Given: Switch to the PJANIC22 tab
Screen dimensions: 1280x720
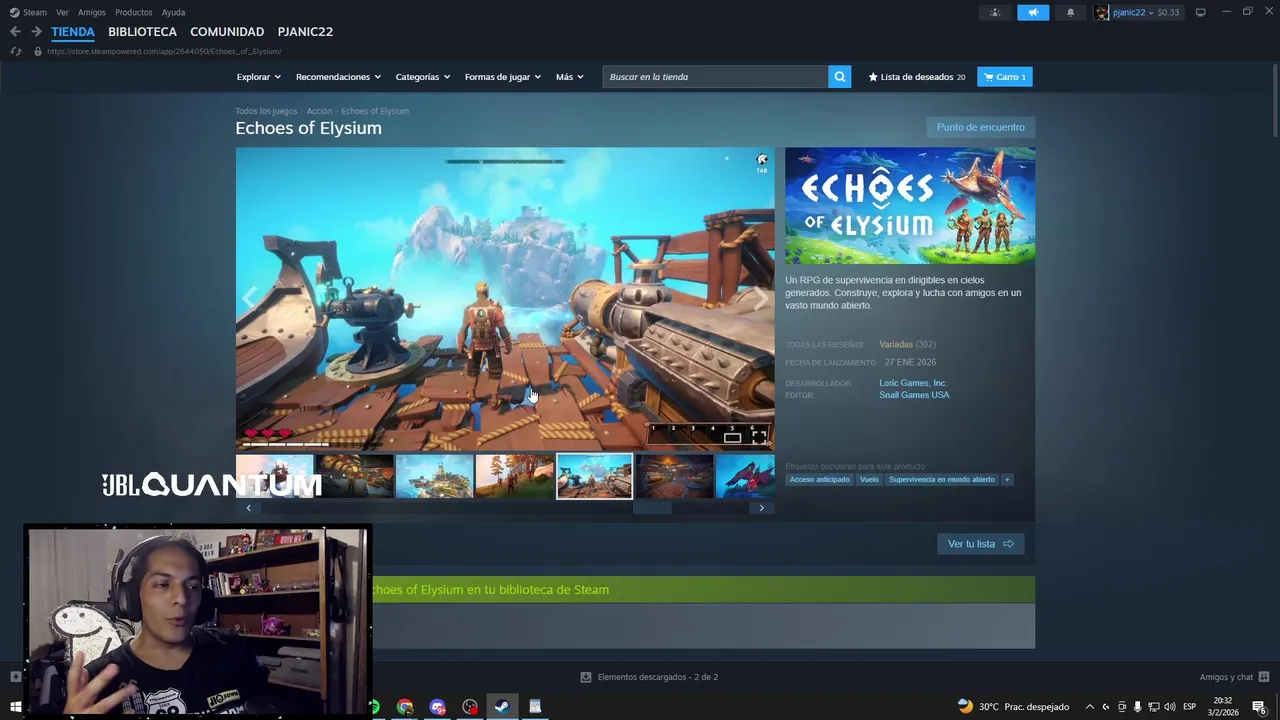Looking at the screenshot, I should pos(305,32).
